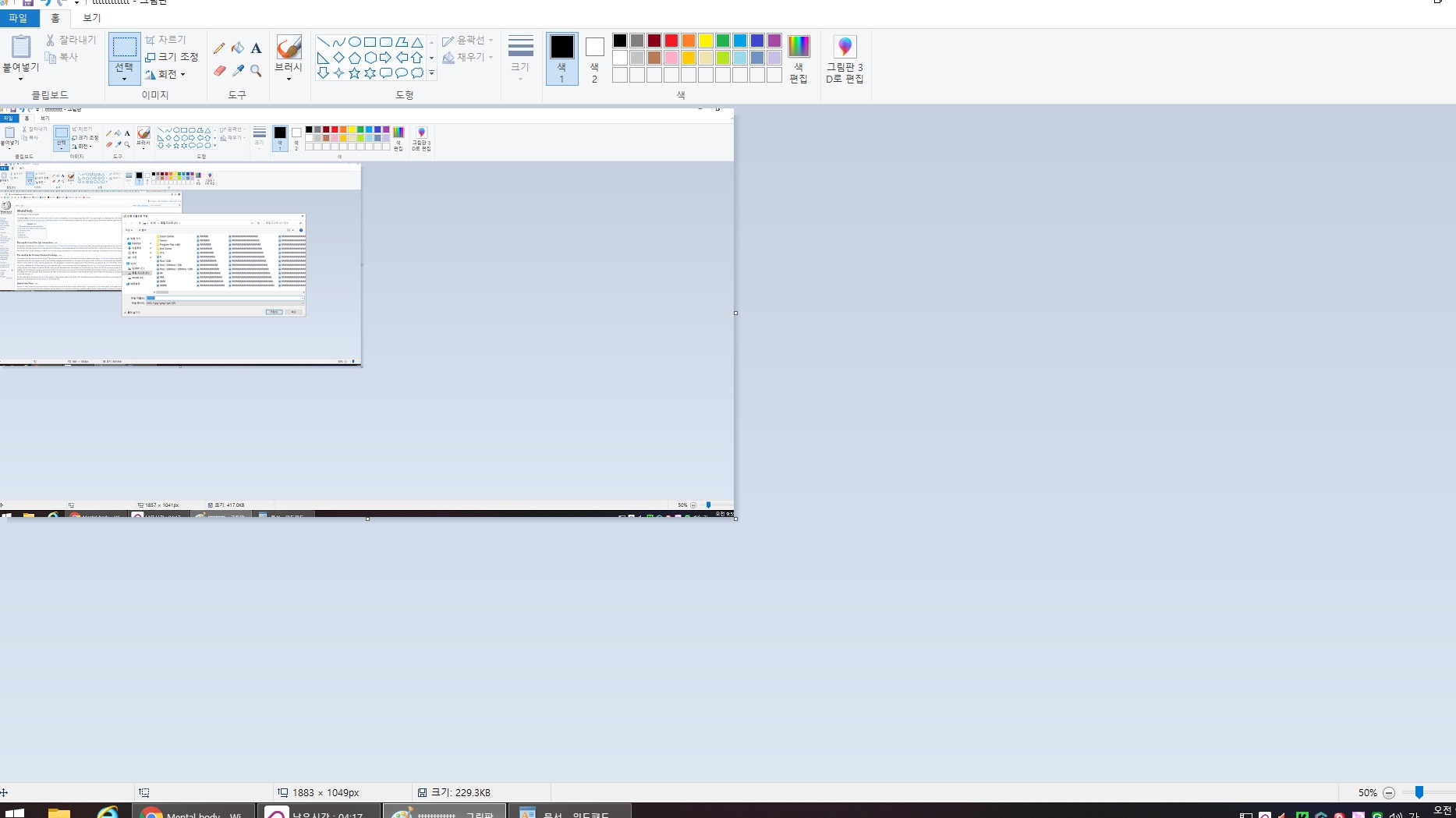This screenshot has height=818, width=1456.
Task: Switch to the View tab
Action: (92, 18)
